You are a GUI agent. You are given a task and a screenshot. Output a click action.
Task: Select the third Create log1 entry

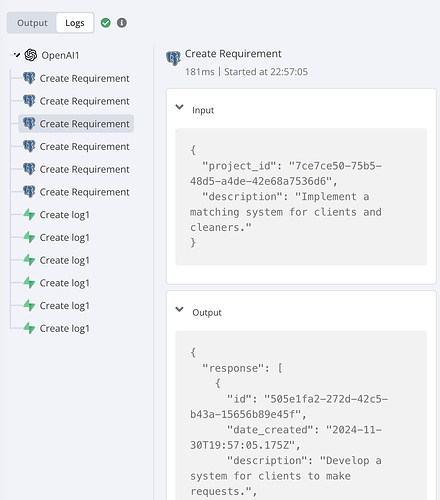click(x=57, y=260)
